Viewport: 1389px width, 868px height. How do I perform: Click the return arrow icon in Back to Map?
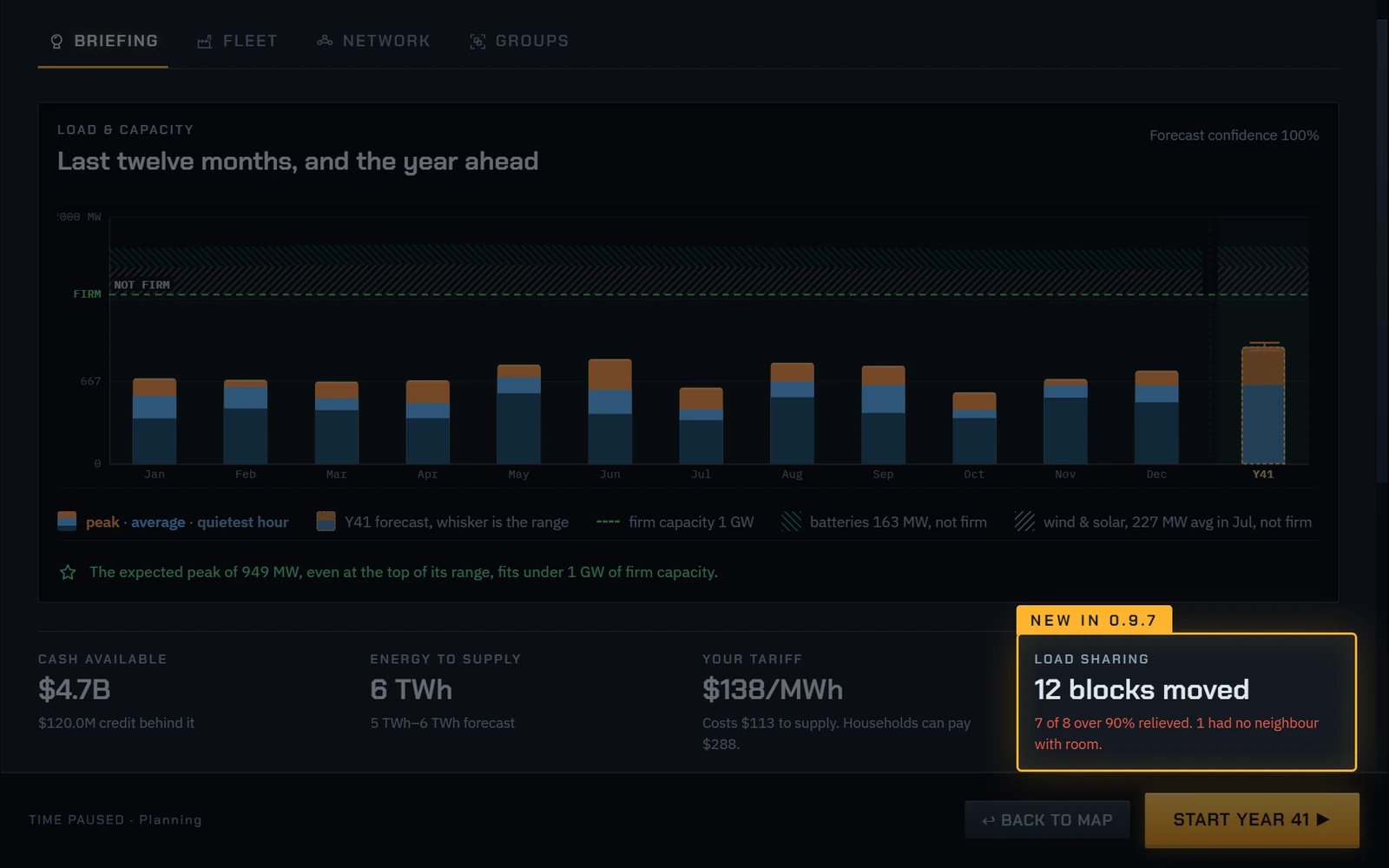[x=988, y=820]
